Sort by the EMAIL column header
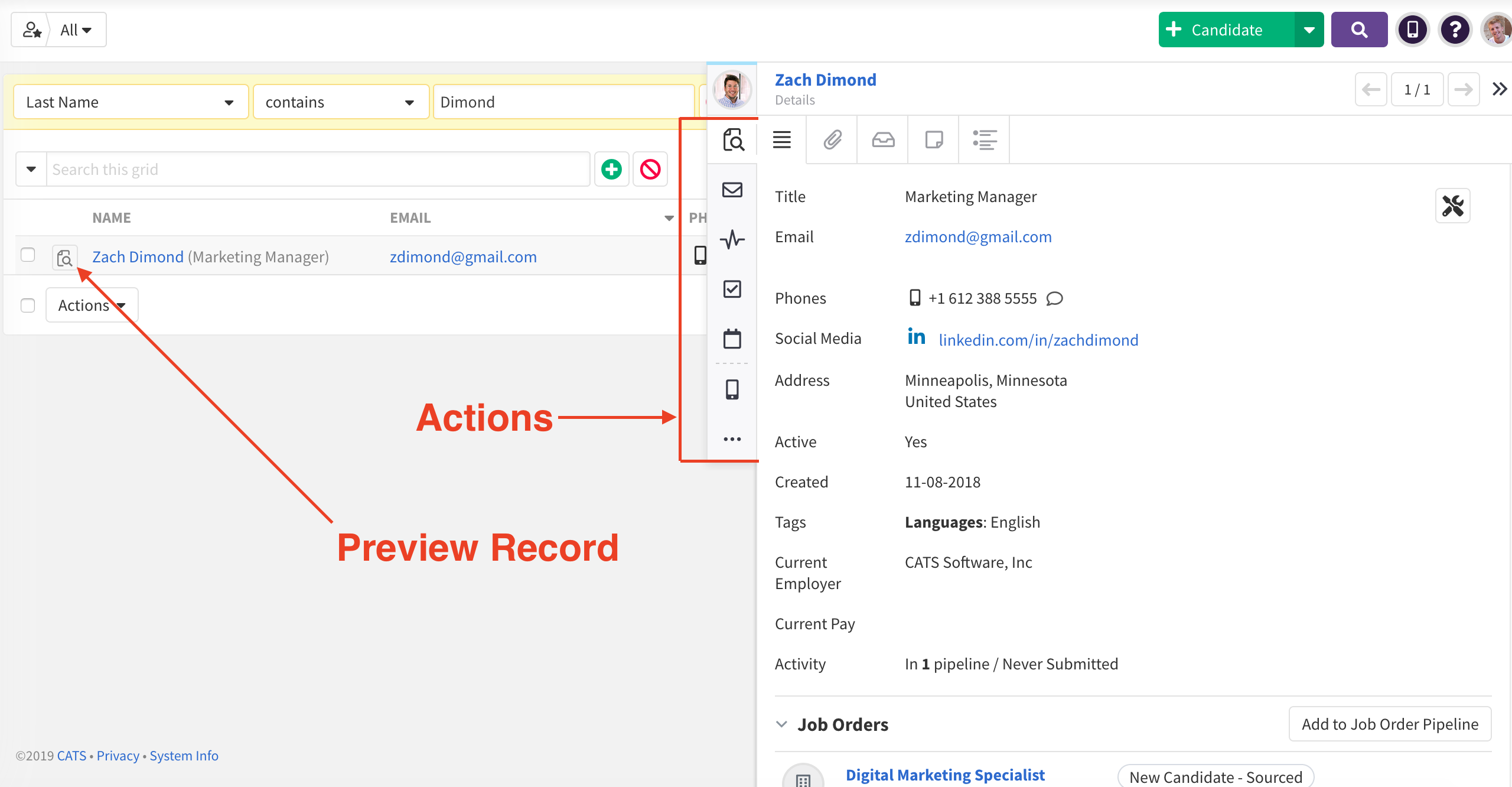The image size is (1512, 787). [x=410, y=218]
